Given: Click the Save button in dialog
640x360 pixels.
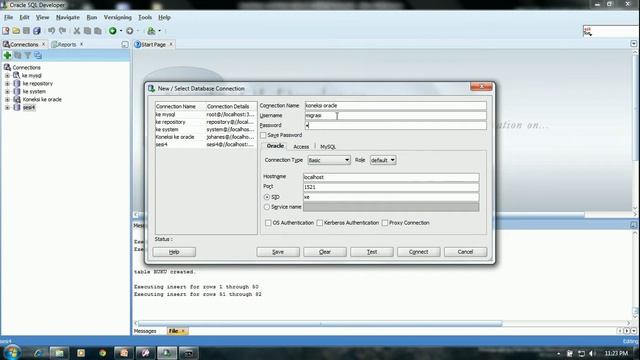Looking at the screenshot, I should tap(278, 252).
